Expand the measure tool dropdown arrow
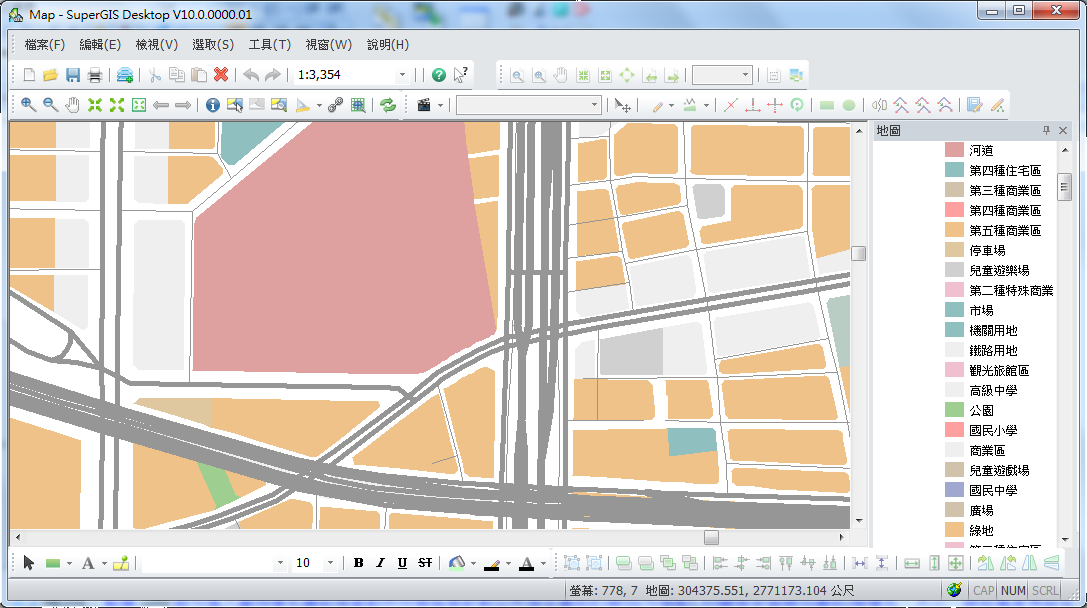This screenshot has height=608, width=1087. (x=320, y=105)
